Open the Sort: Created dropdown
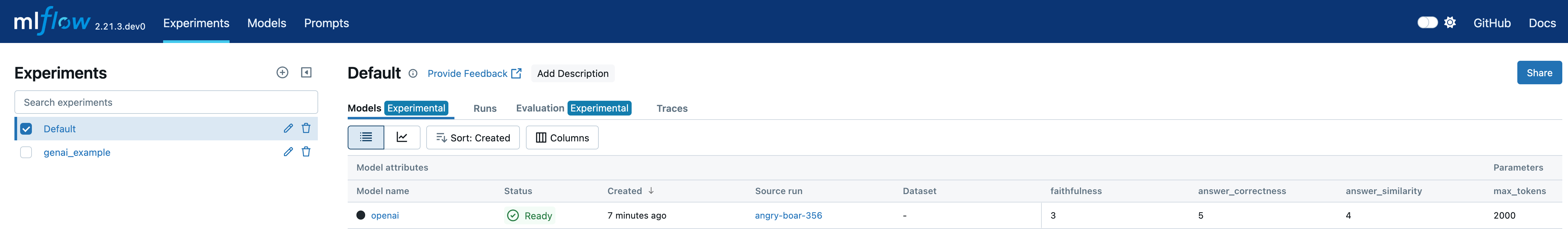The height and width of the screenshot is (229, 1568). click(x=473, y=138)
